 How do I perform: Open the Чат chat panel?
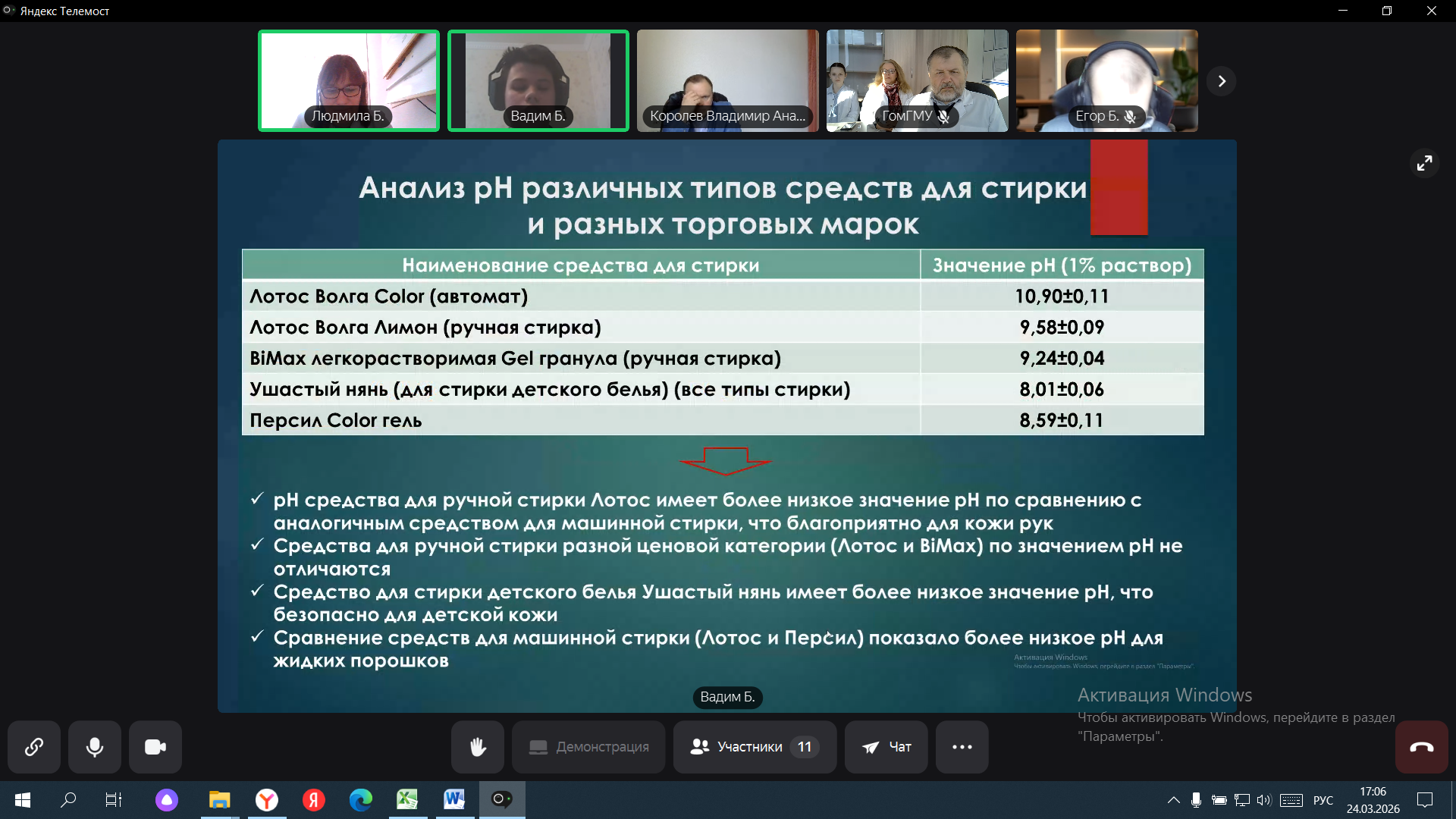pos(886,747)
